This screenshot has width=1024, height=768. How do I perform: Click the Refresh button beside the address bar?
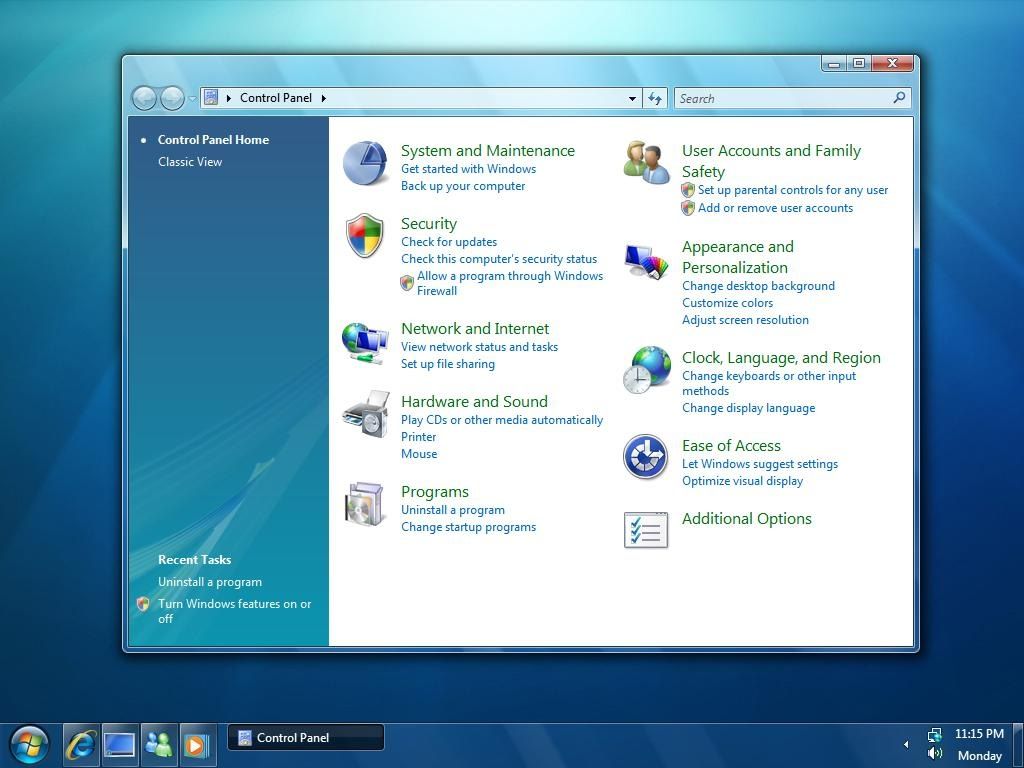(x=654, y=99)
